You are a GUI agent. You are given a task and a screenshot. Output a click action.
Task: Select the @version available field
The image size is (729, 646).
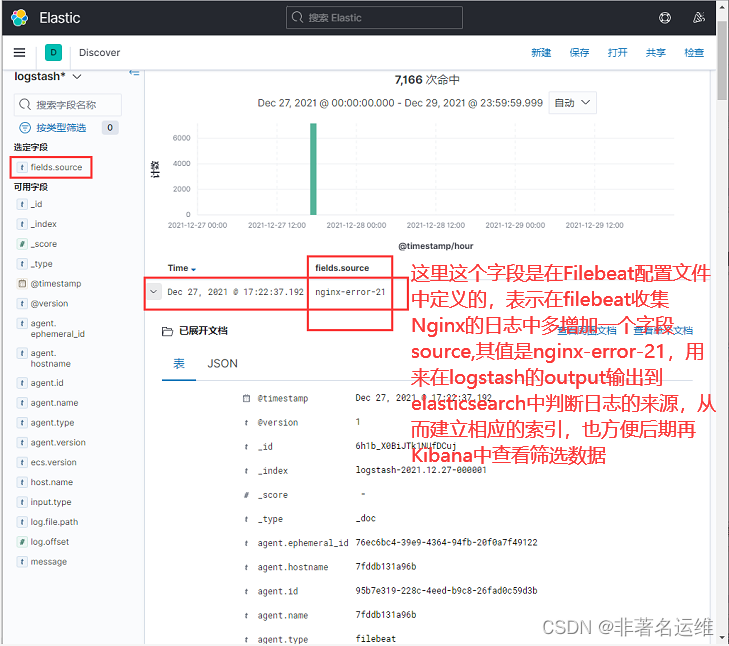(x=49, y=304)
